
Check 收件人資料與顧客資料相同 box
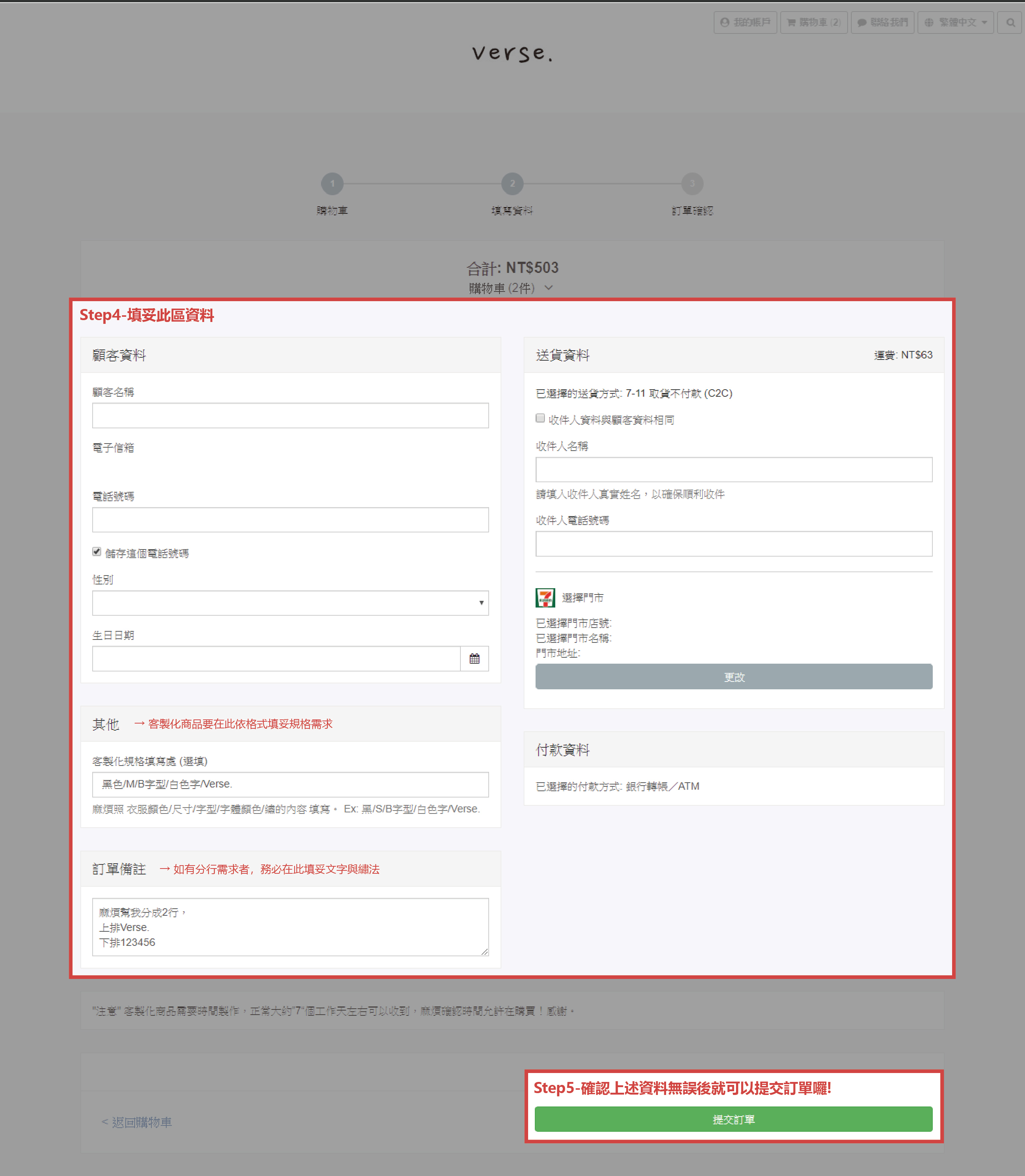click(x=540, y=418)
